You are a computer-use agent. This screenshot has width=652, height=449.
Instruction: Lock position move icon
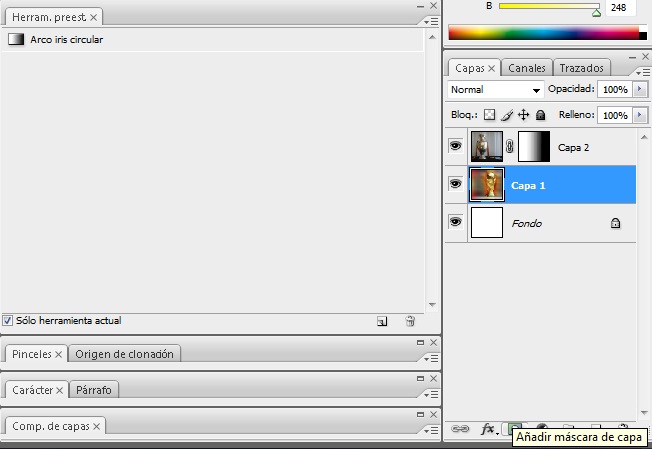click(x=524, y=114)
